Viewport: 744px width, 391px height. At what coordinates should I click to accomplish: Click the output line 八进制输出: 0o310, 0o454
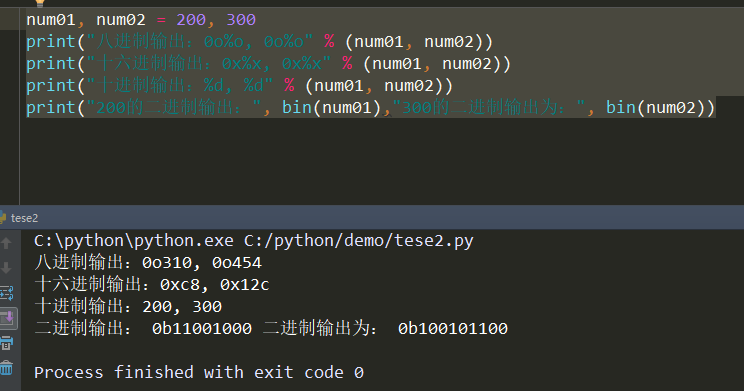click(x=148, y=262)
